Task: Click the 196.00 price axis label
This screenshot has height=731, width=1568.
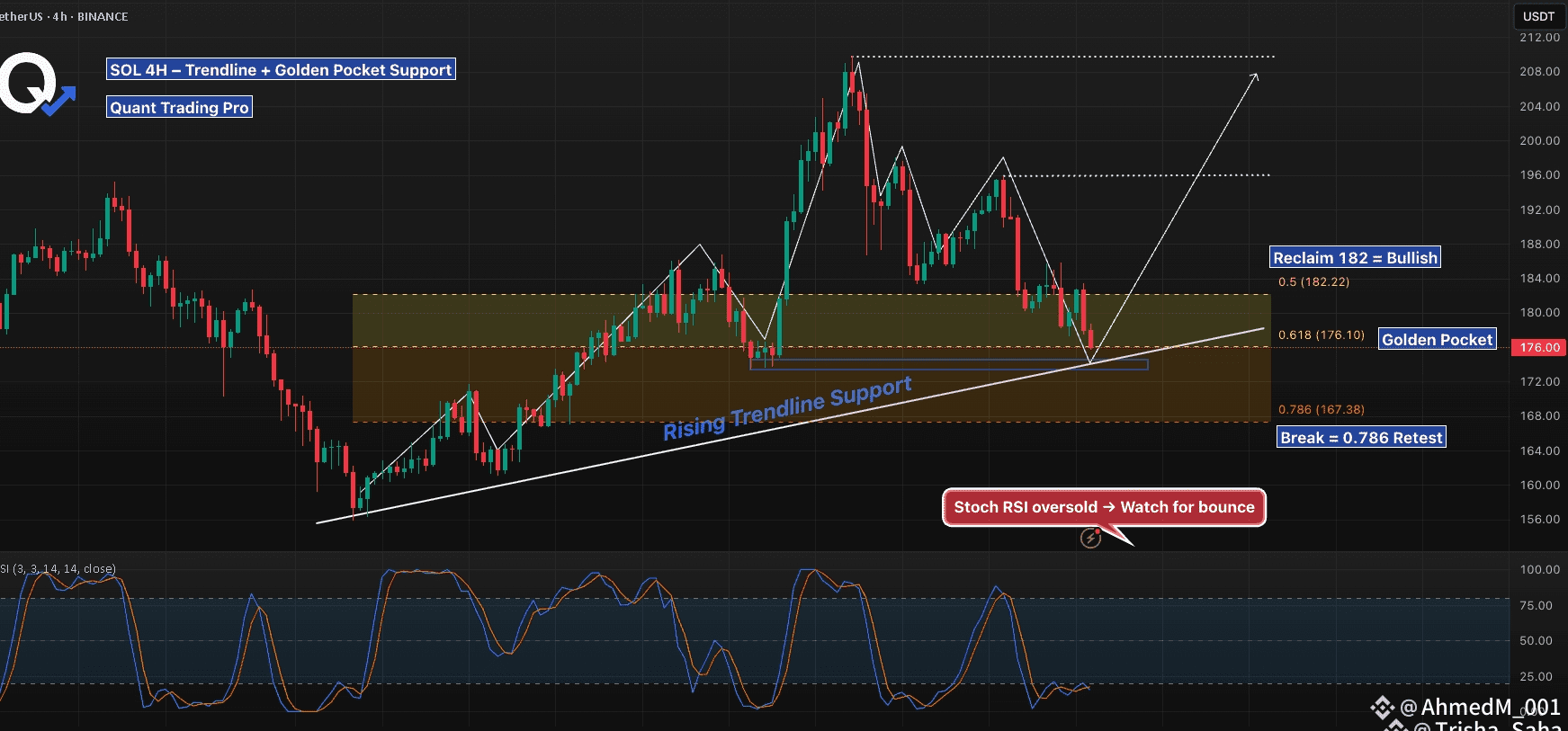Action: click(1539, 174)
